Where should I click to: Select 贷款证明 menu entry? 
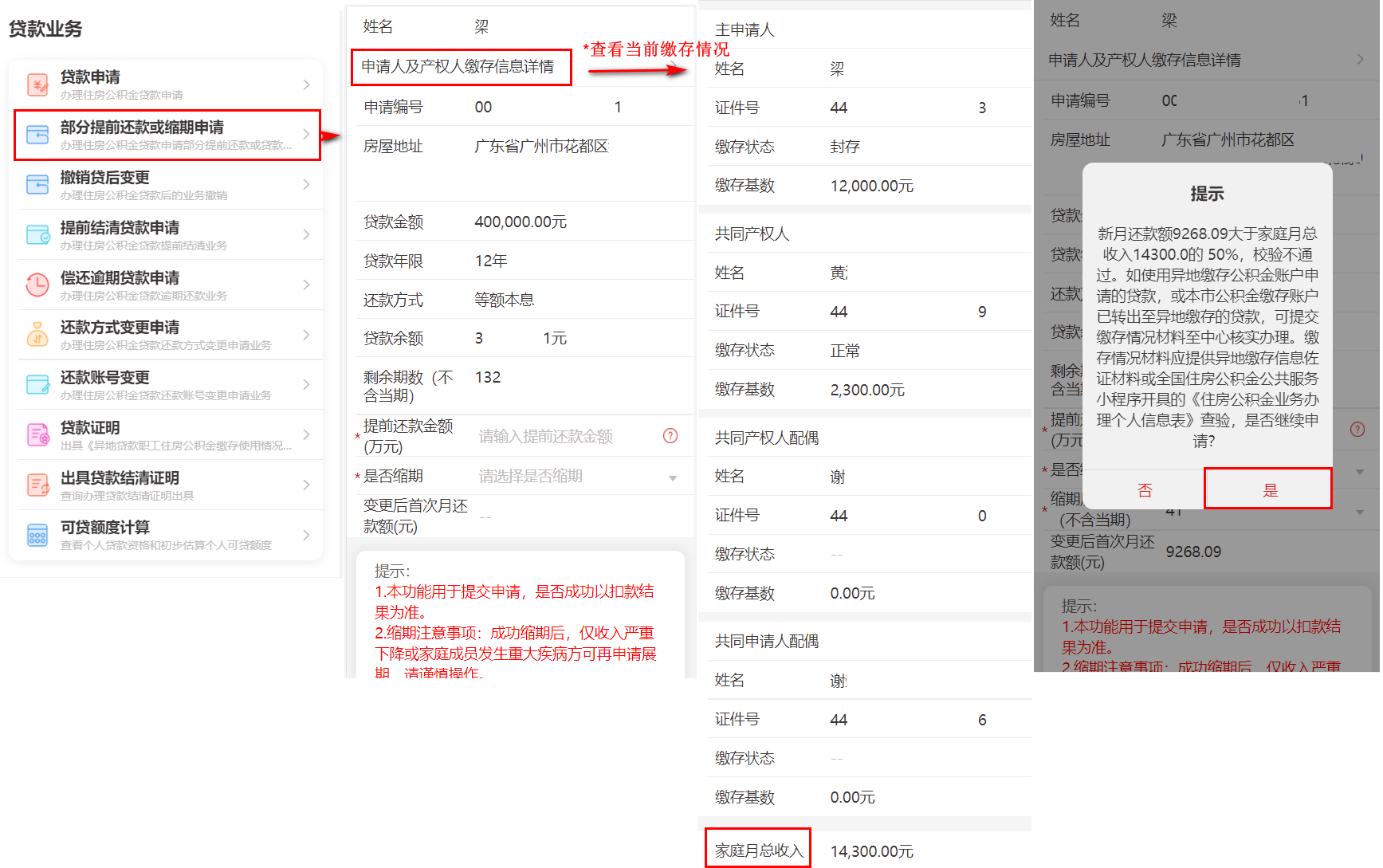click(170, 434)
